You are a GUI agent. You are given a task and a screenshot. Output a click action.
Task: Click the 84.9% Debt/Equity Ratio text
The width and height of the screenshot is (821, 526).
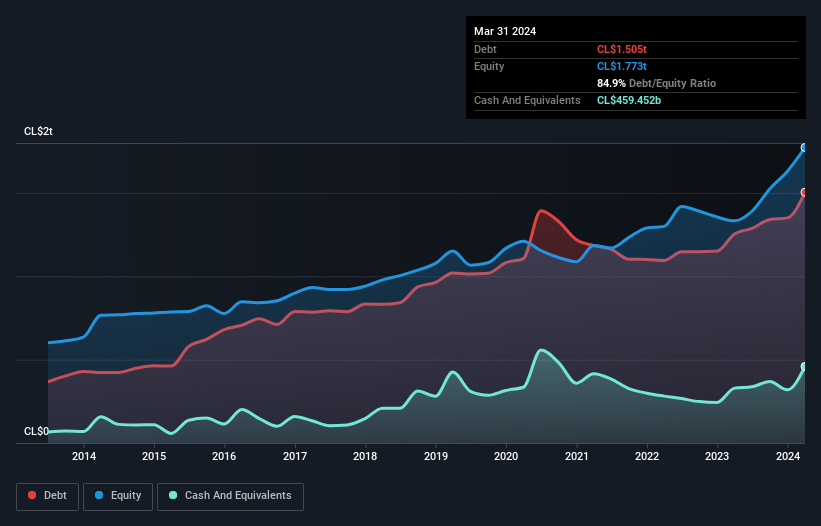(656, 83)
